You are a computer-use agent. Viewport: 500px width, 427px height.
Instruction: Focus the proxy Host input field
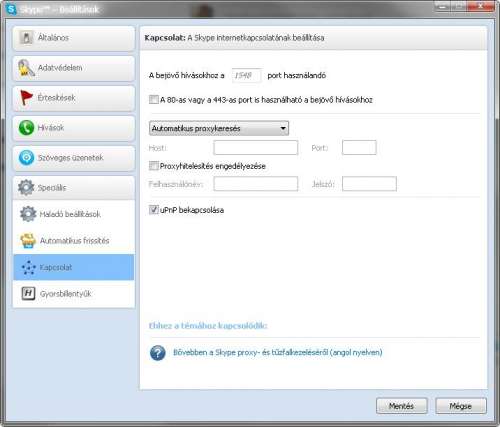(x=256, y=147)
